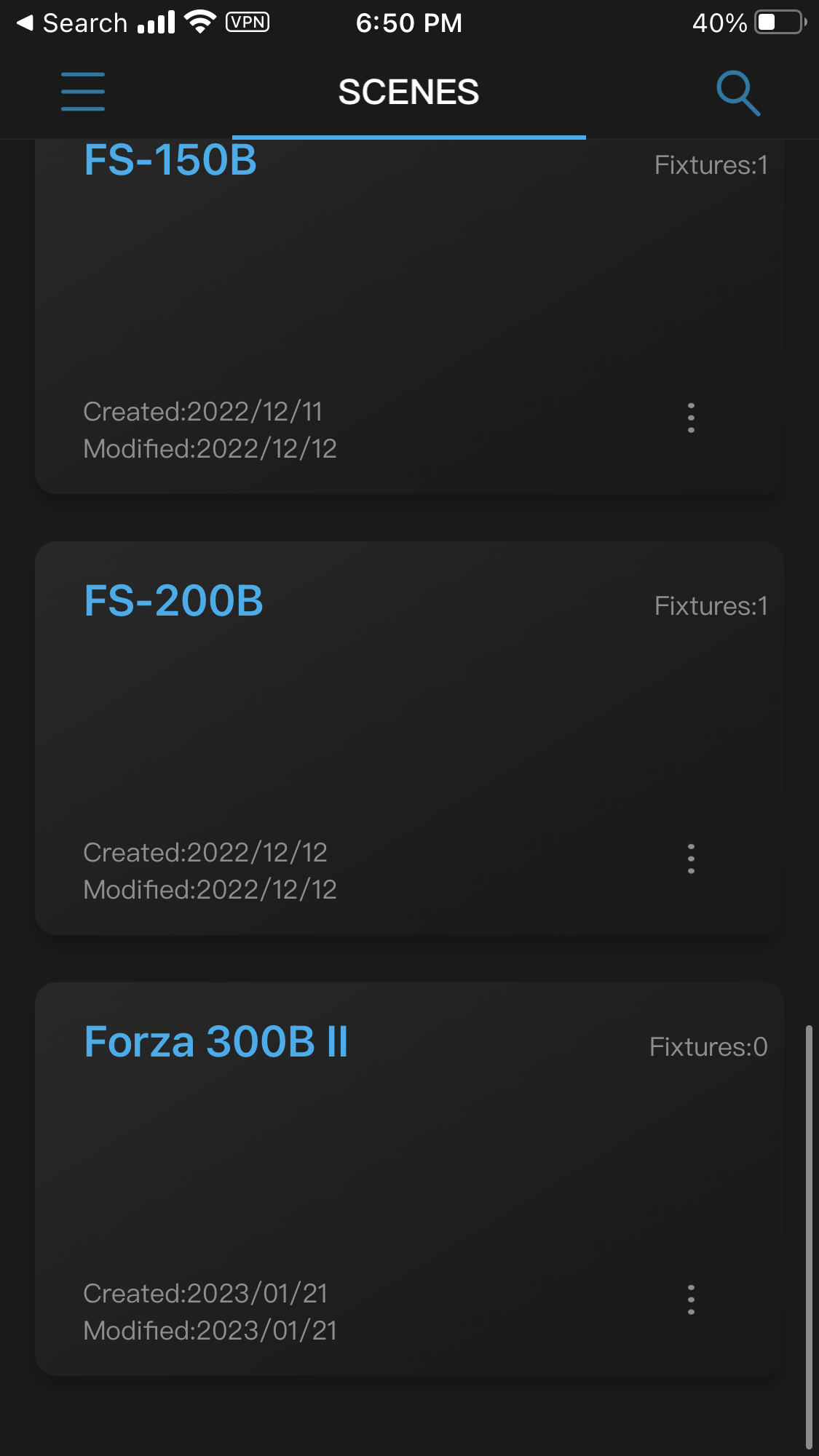Tap Forza 300B II Modified date text
Screen dimensions: 819x1456
pyautogui.click(x=210, y=1331)
